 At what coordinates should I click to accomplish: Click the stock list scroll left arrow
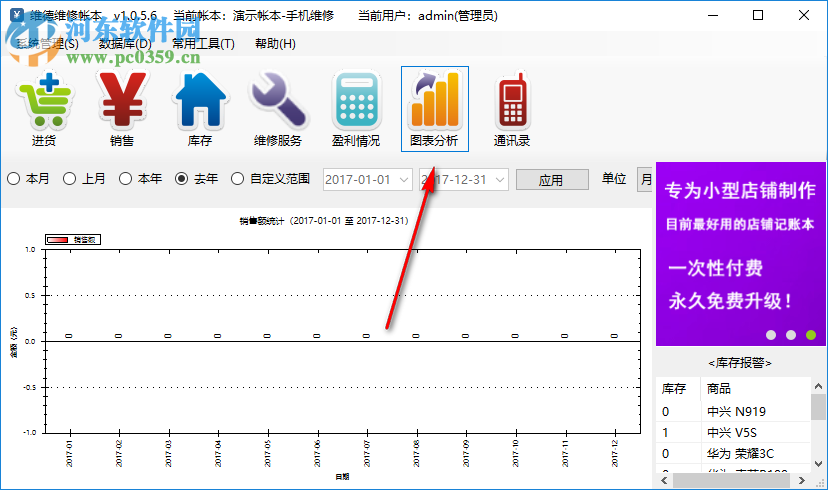(664, 480)
